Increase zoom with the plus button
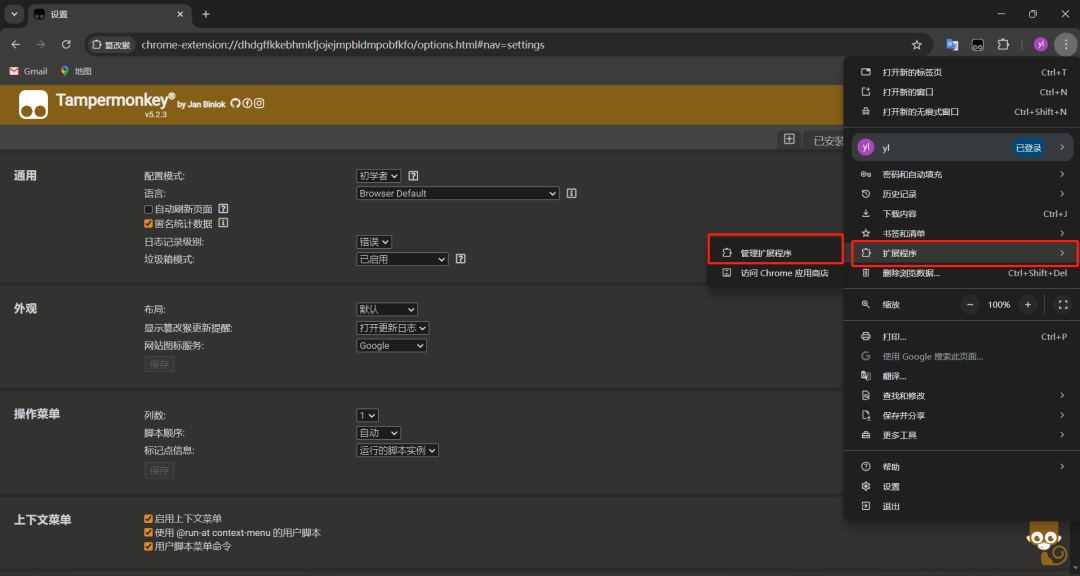1080x576 pixels. pyautogui.click(x=1028, y=305)
